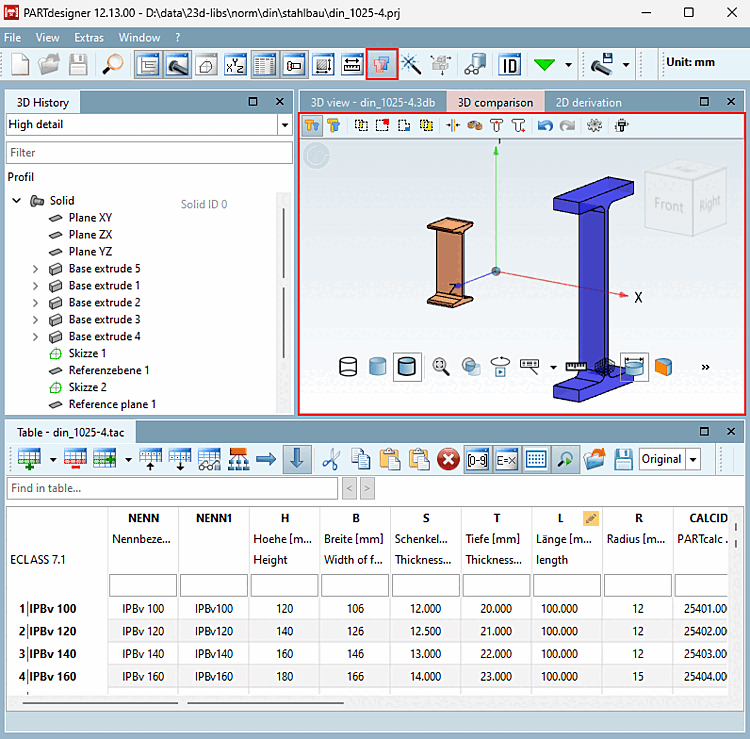The height and width of the screenshot is (739, 750).
Task: Open the Extras menu
Action: pyautogui.click(x=89, y=37)
